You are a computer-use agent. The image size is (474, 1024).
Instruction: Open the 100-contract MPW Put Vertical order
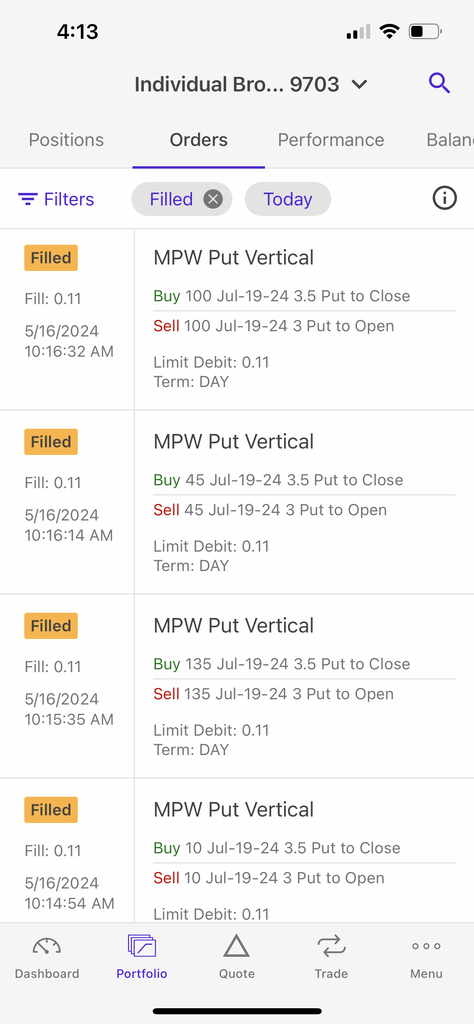point(237,319)
